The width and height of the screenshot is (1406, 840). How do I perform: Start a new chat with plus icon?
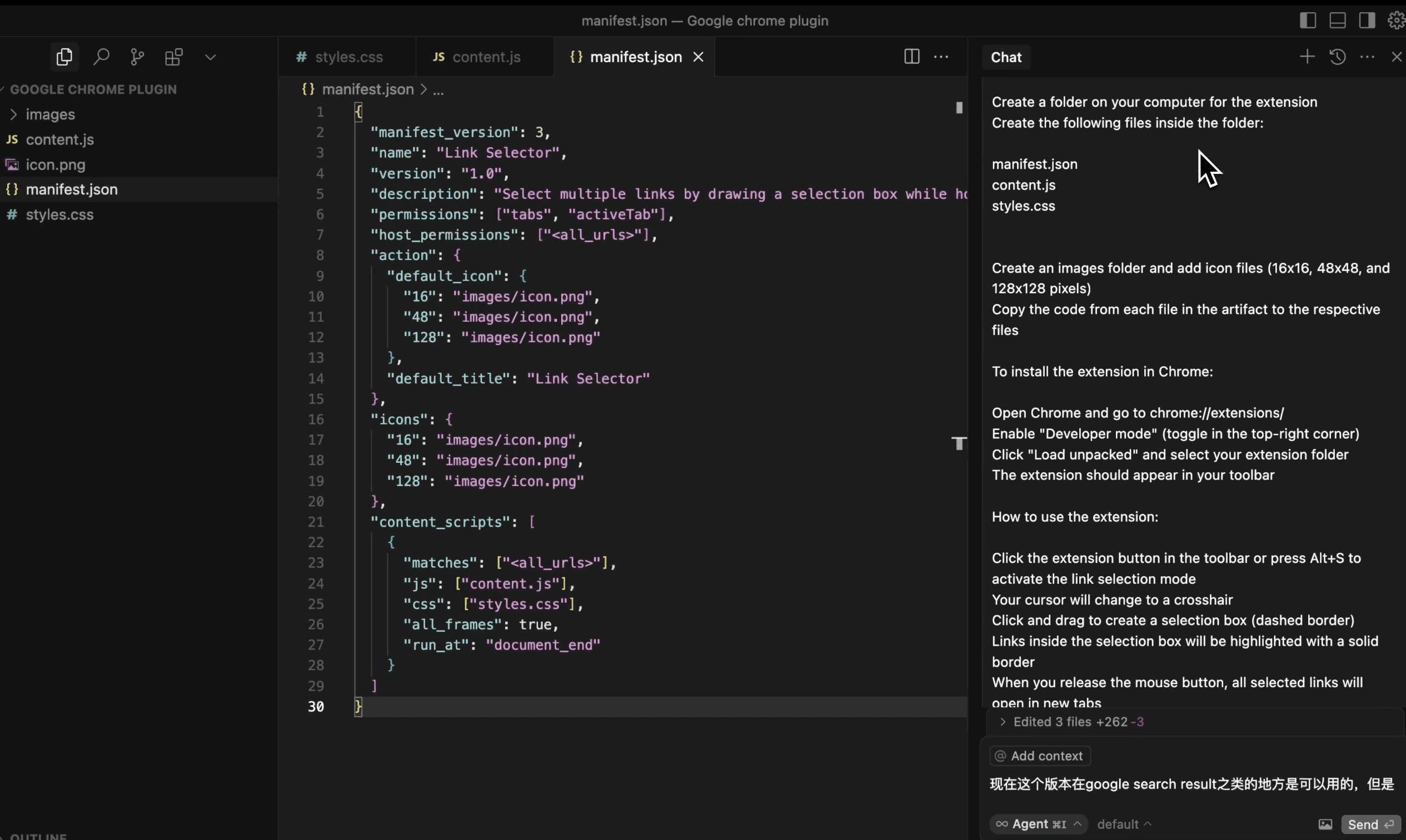(x=1307, y=57)
